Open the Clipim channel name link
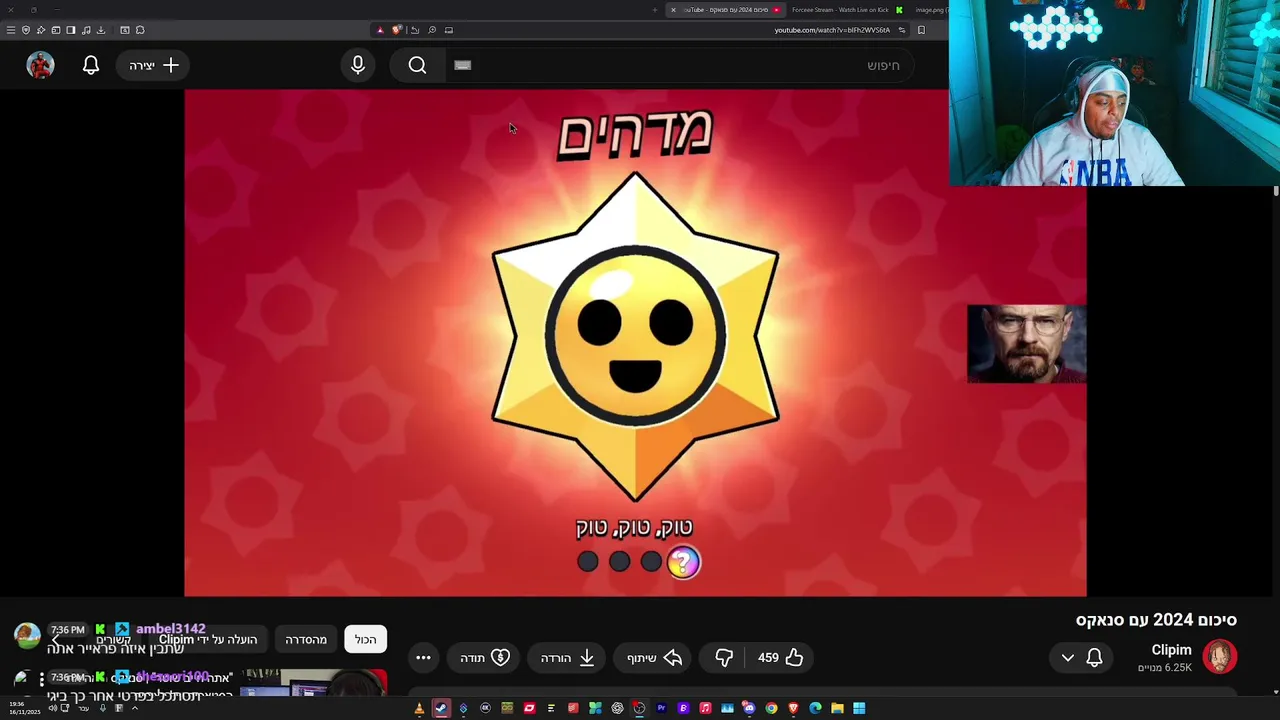Viewport: 1280px width, 720px height. pos(1171,650)
